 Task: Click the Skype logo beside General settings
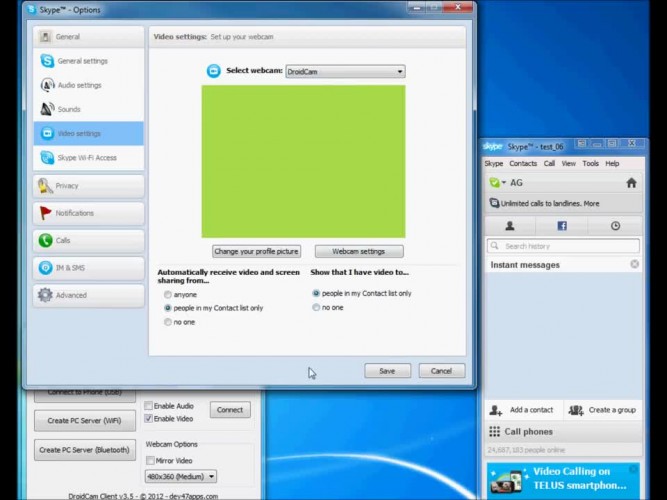click(47, 61)
